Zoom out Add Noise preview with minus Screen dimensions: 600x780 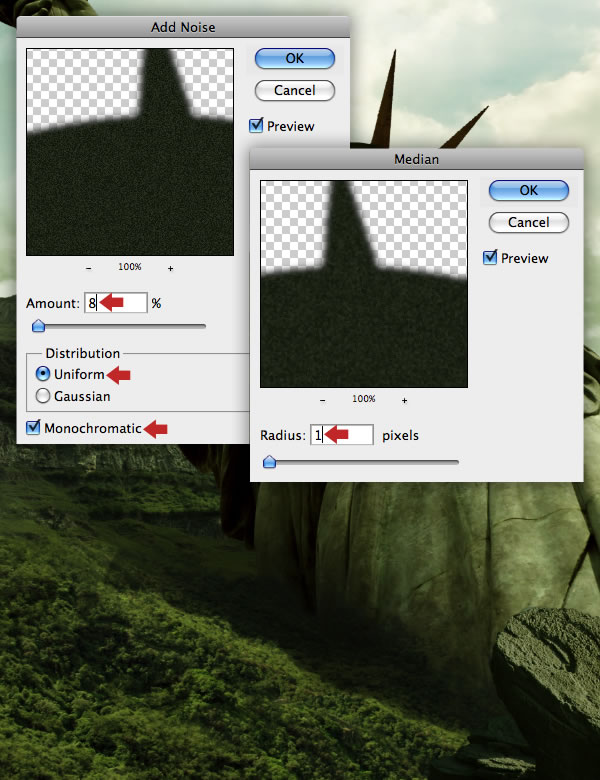[89, 268]
